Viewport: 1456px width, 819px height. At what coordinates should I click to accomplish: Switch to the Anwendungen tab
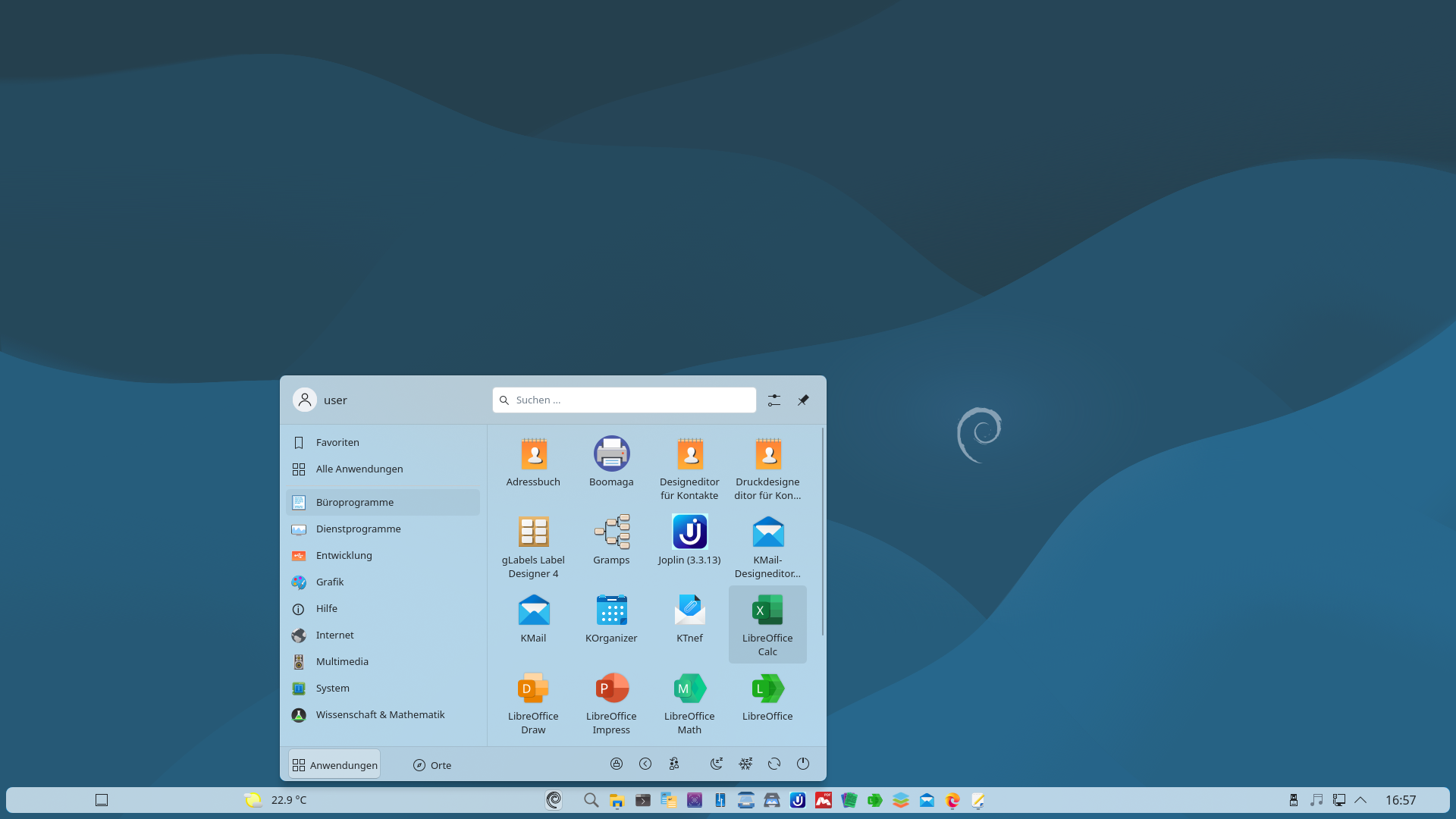click(x=334, y=764)
